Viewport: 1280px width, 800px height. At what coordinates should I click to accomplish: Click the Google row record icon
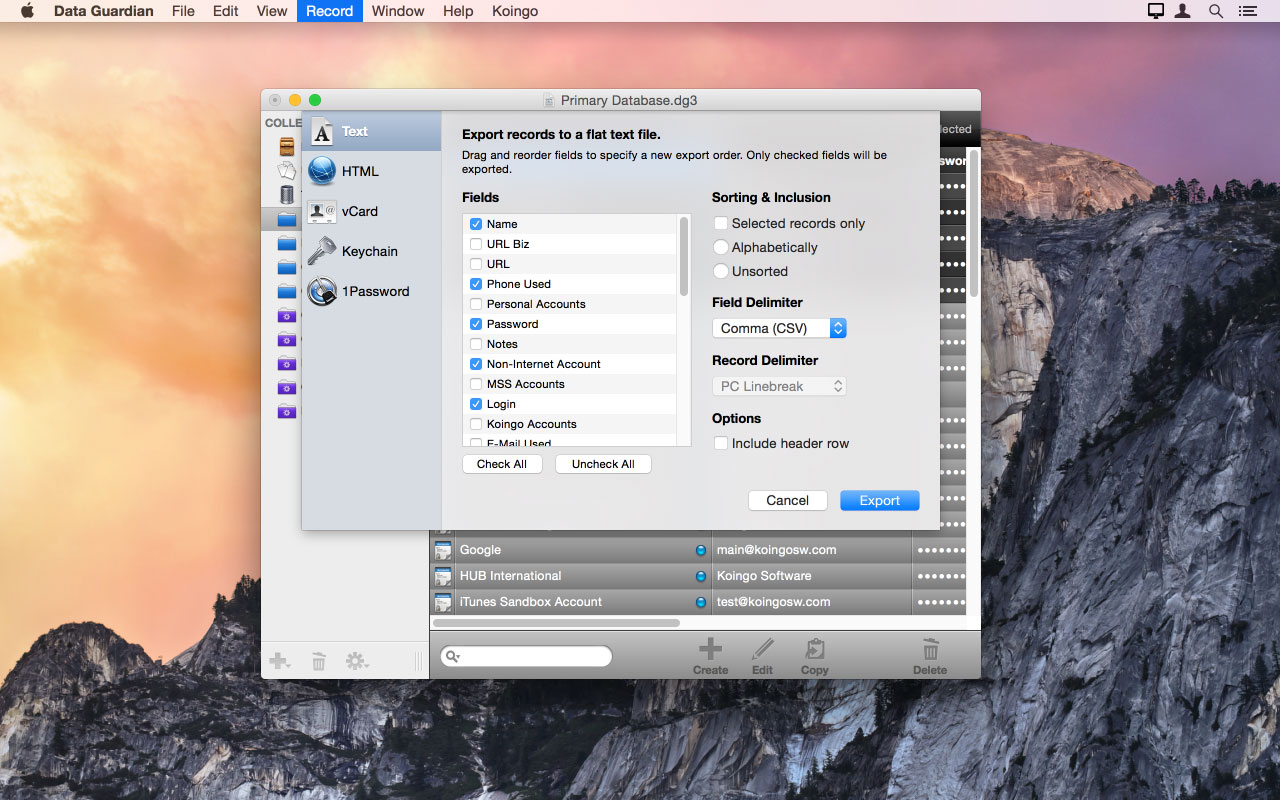point(443,550)
